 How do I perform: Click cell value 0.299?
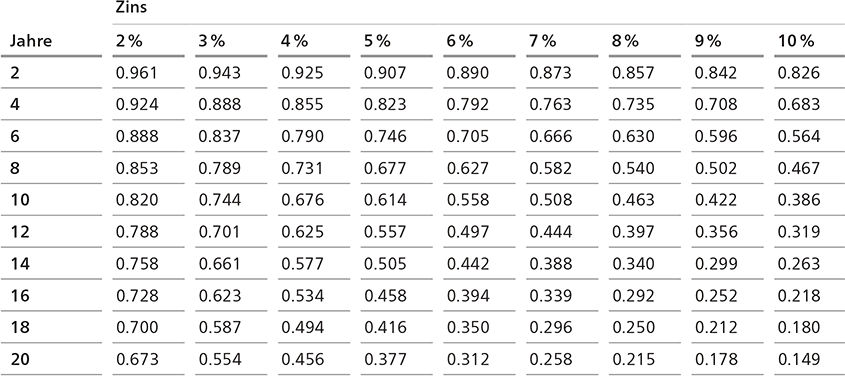coord(716,263)
